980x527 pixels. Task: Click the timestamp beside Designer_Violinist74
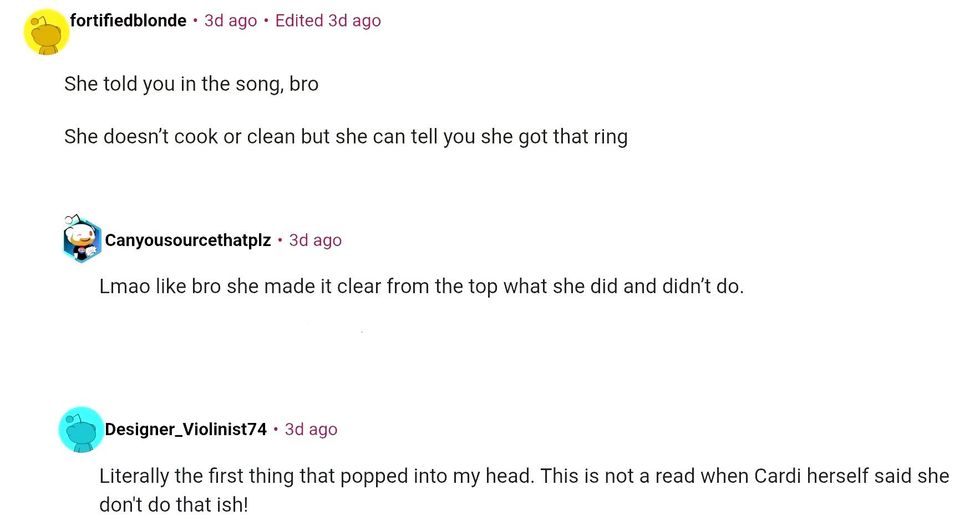(311, 429)
